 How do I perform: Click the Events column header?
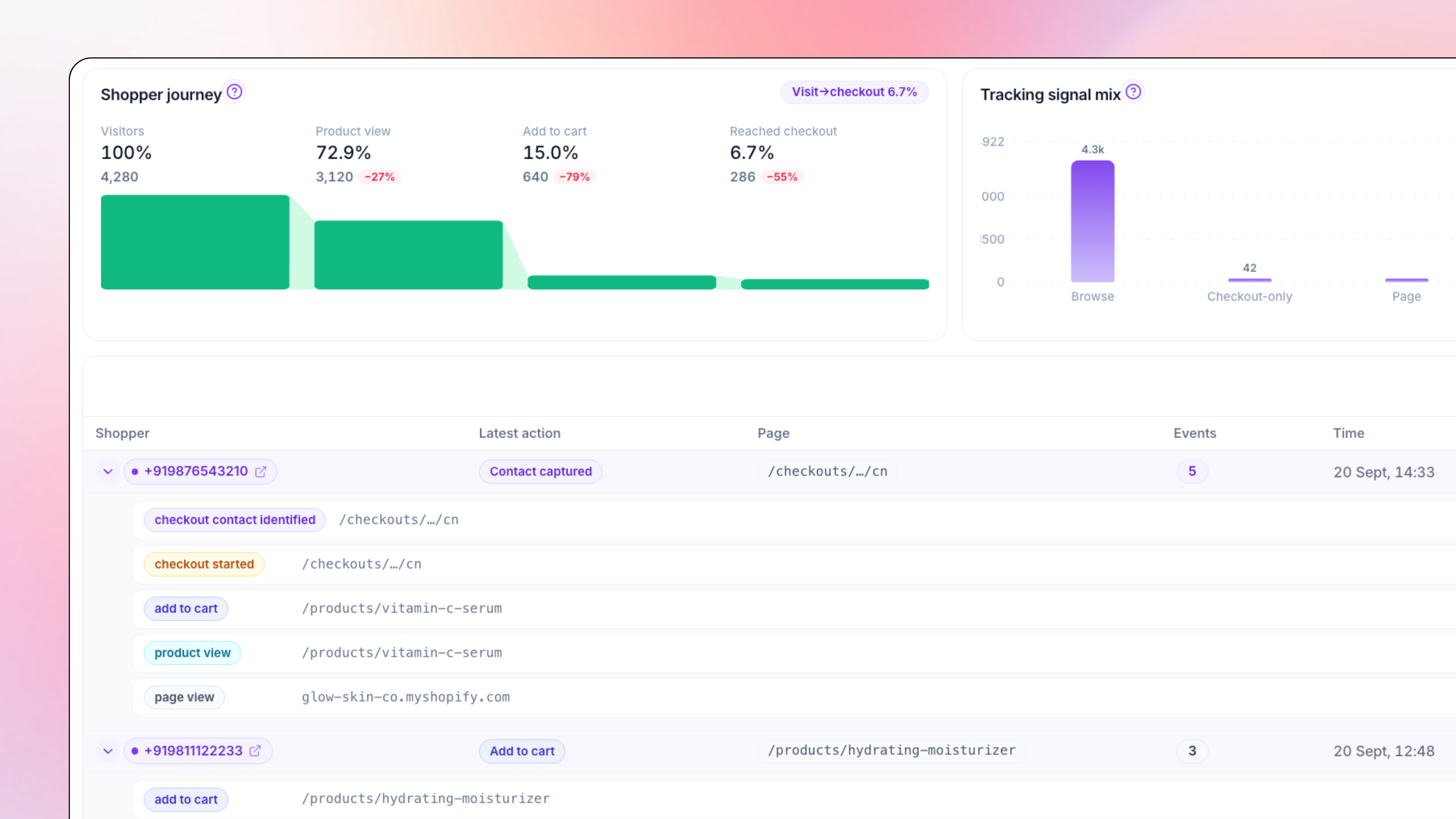[x=1195, y=433]
